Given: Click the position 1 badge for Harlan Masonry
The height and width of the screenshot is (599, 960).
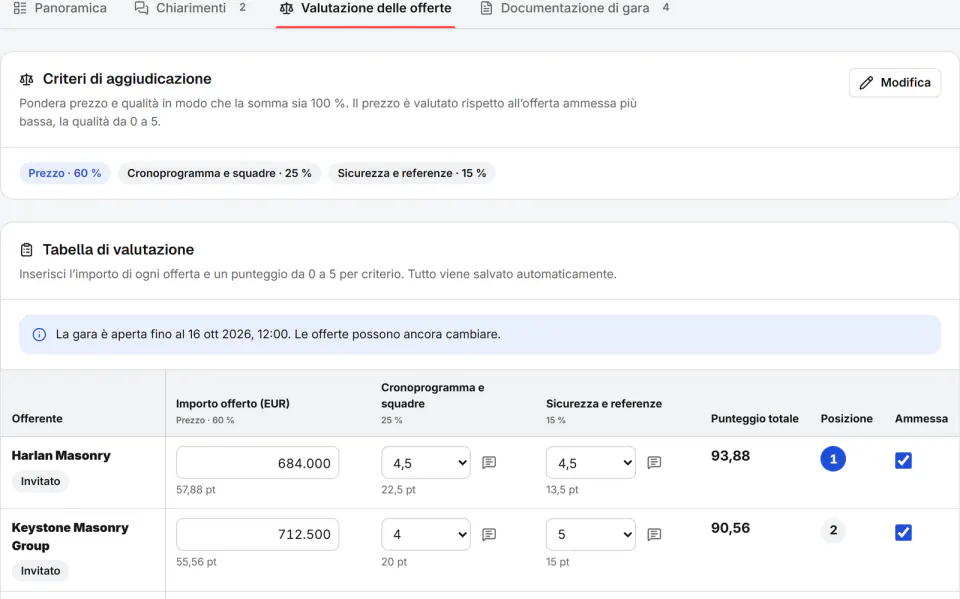Looking at the screenshot, I should pos(833,459).
